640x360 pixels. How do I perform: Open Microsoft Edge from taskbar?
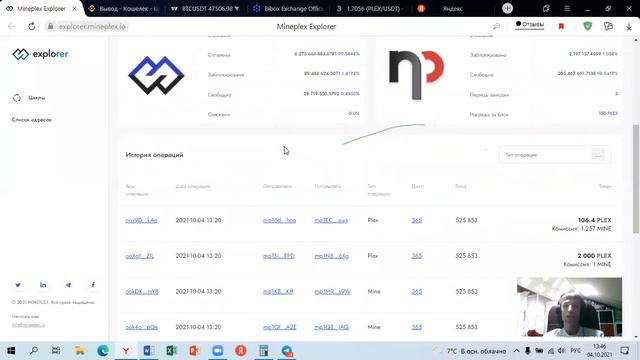(x=103, y=351)
